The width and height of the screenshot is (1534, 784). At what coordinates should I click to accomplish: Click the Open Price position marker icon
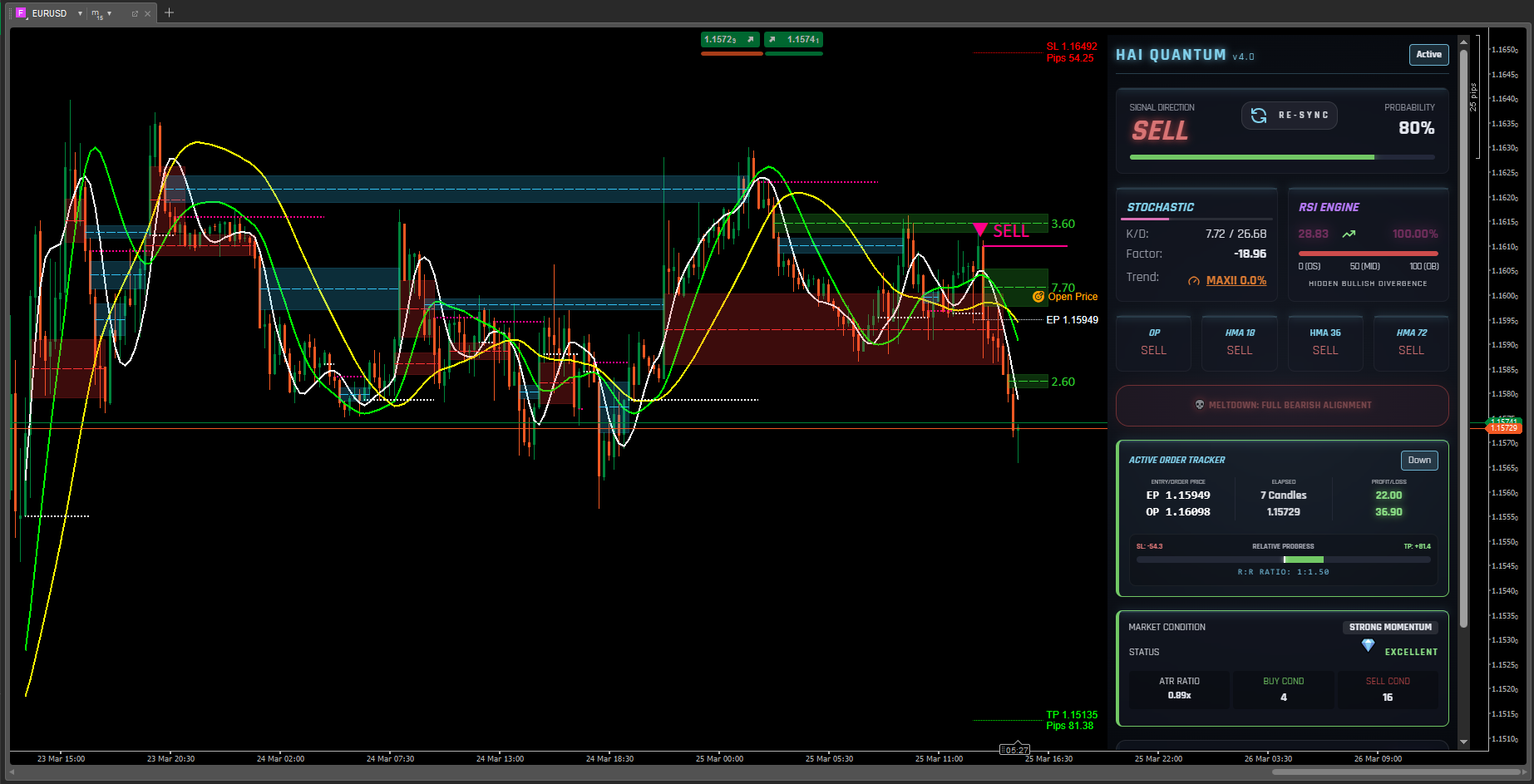tap(1038, 297)
